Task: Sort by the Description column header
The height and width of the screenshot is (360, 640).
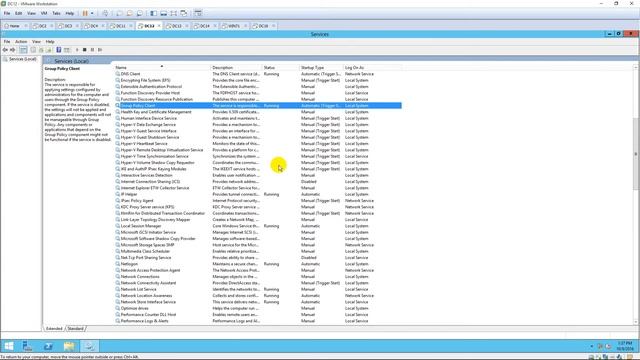Action: pyautogui.click(x=236, y=67)
